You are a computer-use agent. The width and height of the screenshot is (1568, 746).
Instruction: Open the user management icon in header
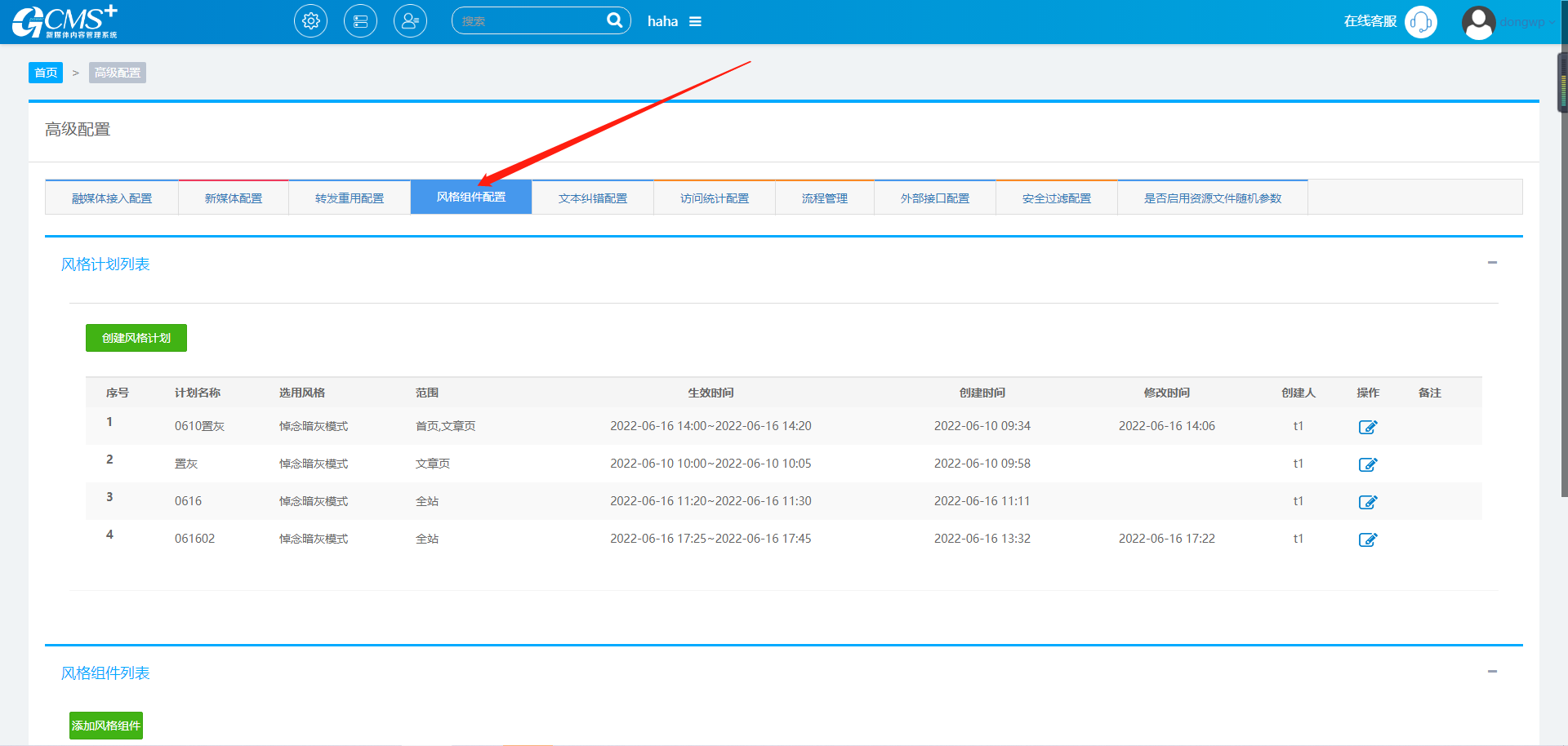tap(410, 21)
